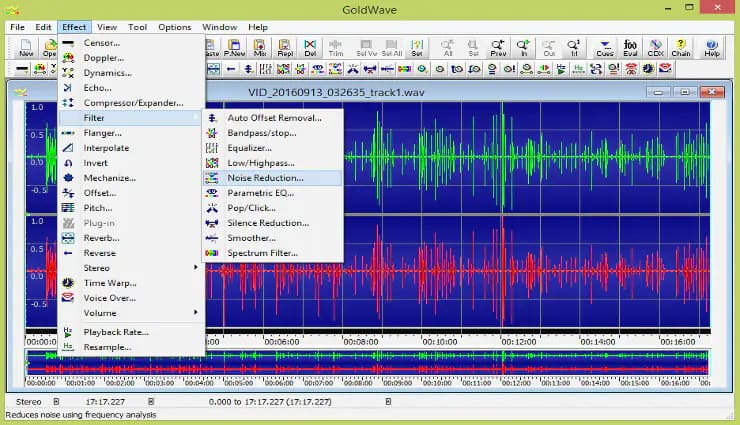Click the P.New paste new icon
Viewport: 740px width, 425px height.
point(235,48)
